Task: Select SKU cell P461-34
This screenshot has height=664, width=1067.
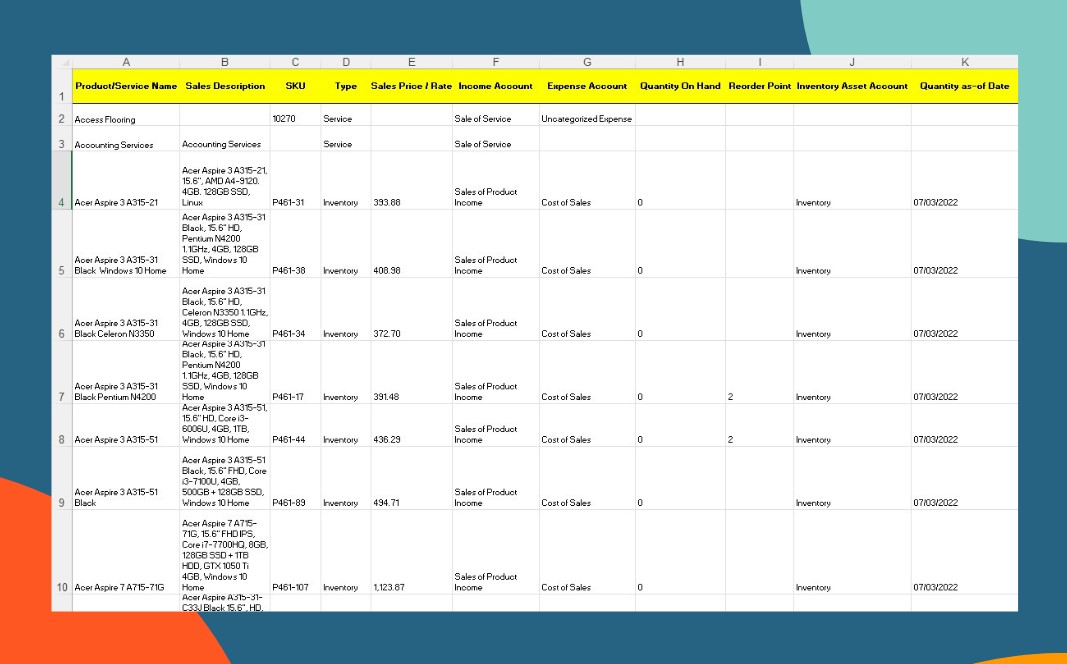Action: click(x=295, y=309)
